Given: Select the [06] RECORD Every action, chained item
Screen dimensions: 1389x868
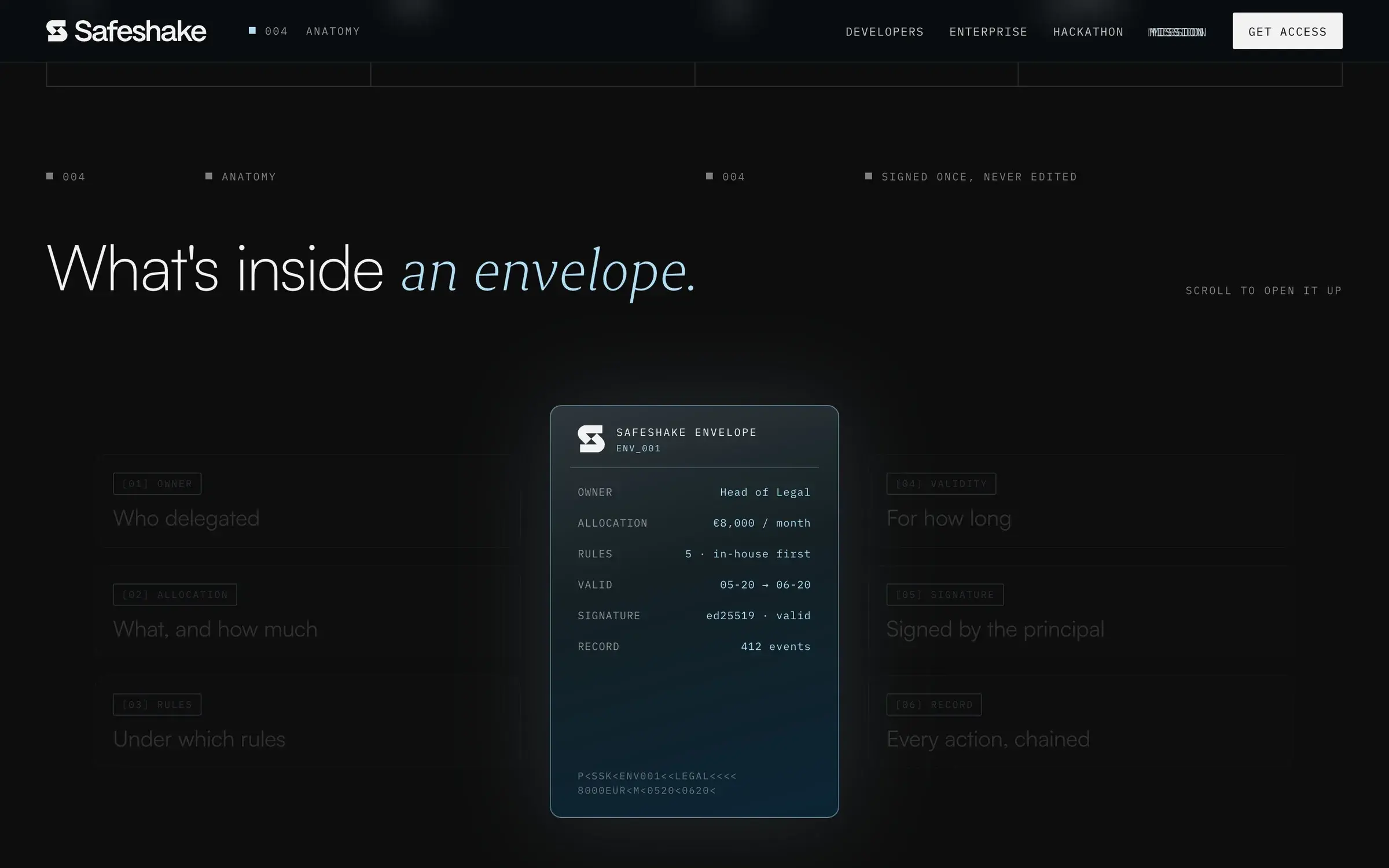Looking at the screenshot, I should (1082, 722).
